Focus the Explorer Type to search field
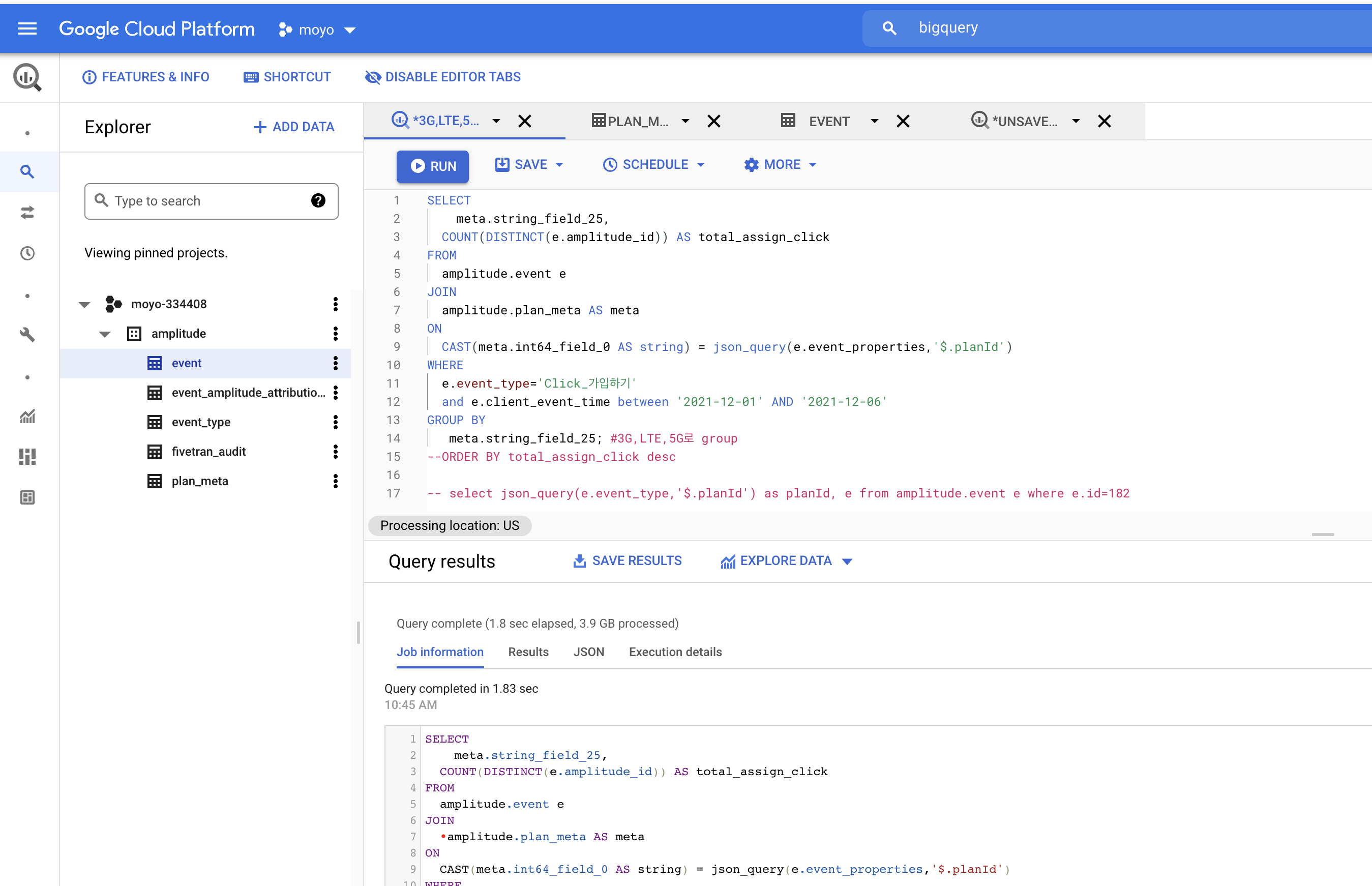The width and height of the screenshot is (1372, 886). point(211,201)
